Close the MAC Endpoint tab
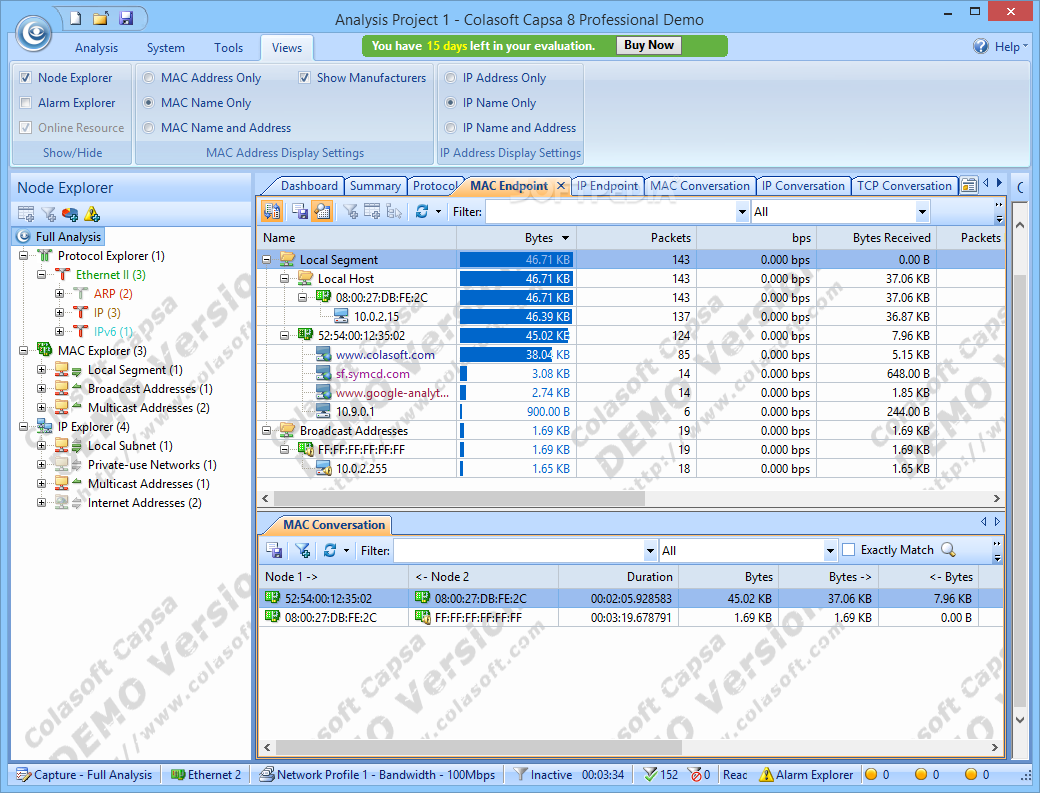This screenshot has height=793, width=1040. (x=561, y=186)
